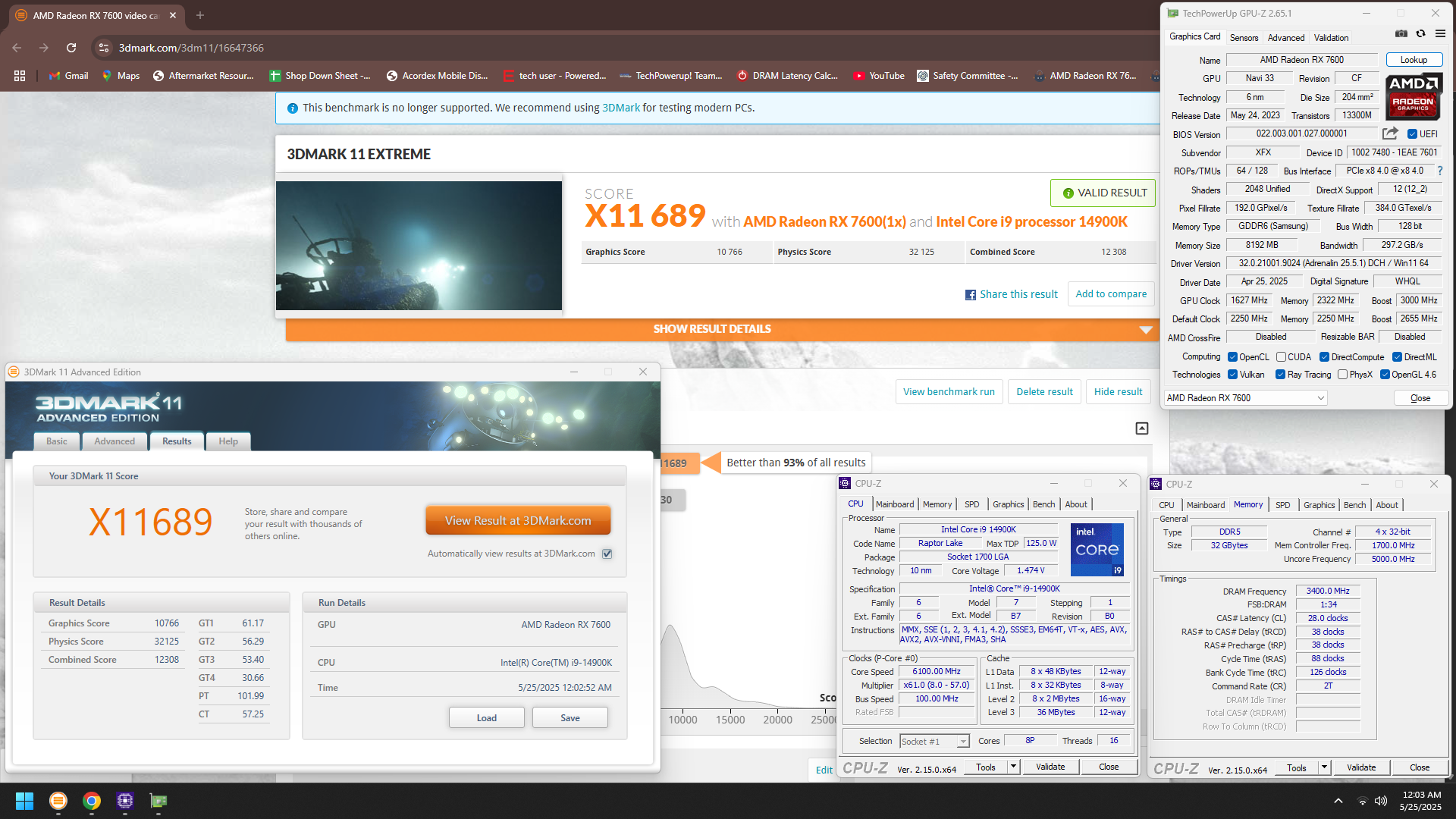Open new browser tab plus button

pyautogui.click(x=200, y=15)
